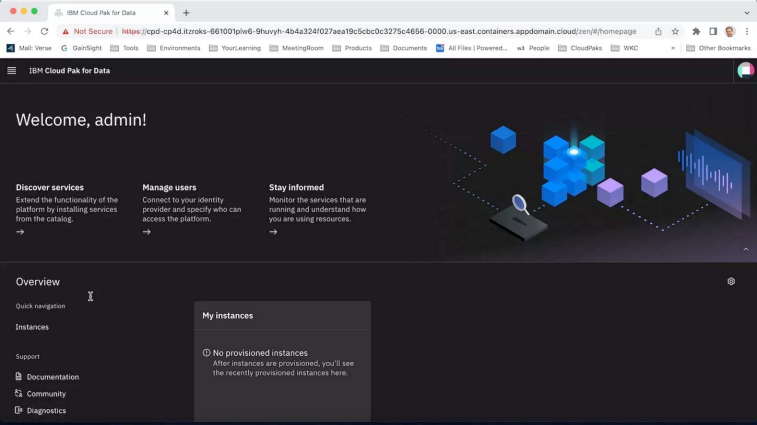Click the Manage users heading

click(169, 187)
